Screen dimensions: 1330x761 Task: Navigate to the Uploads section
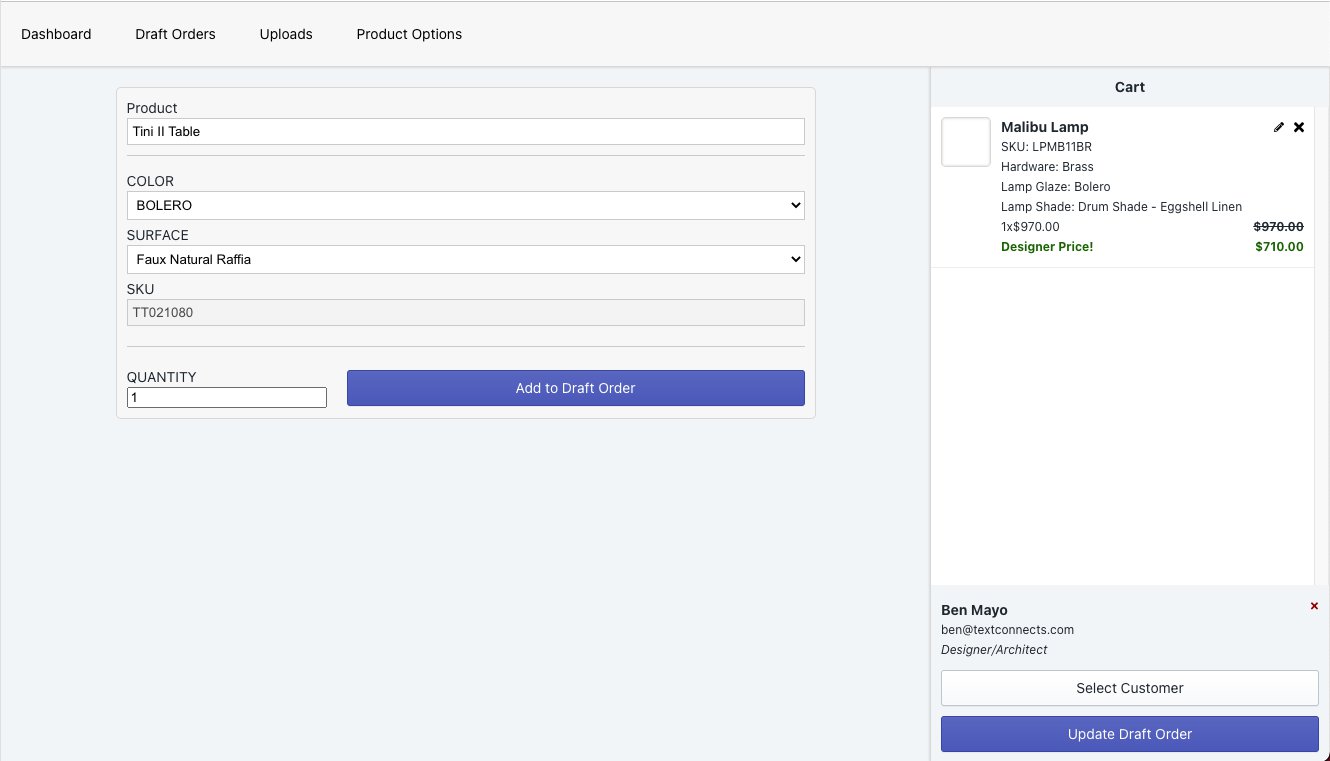(286, 34)
